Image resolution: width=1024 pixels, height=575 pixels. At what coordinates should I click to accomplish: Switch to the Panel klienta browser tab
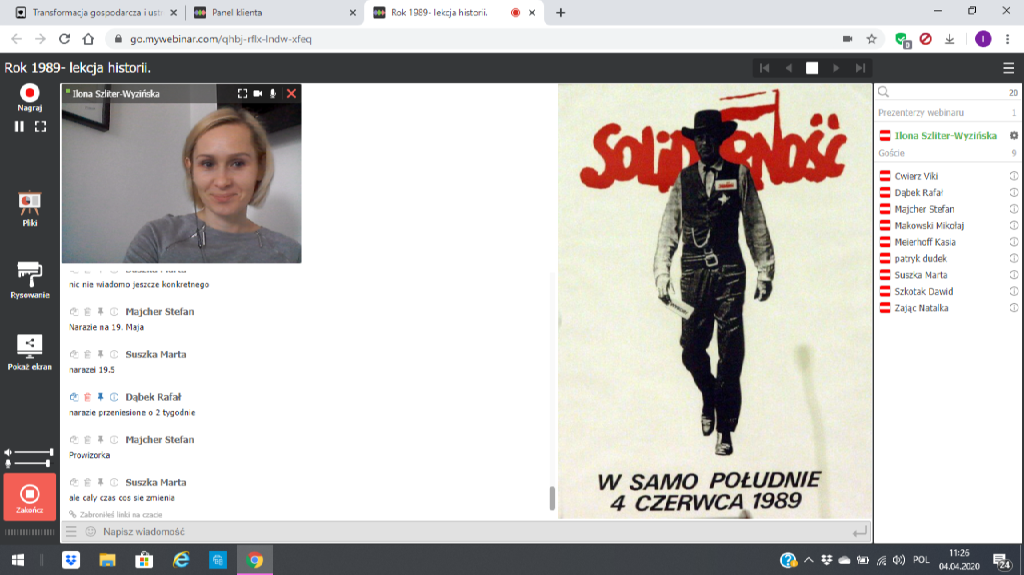click(x=270, y=13)
